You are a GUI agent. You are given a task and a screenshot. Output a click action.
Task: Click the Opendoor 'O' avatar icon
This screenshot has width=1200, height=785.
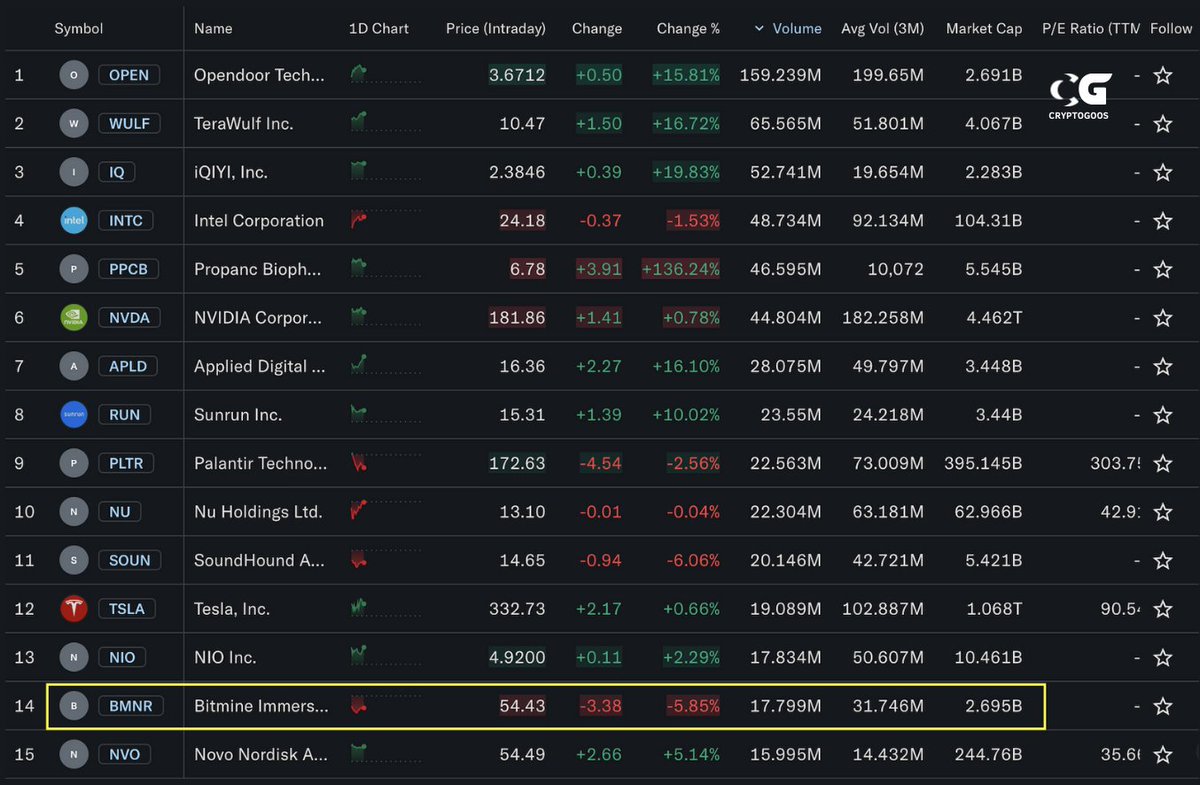(74, 75)
